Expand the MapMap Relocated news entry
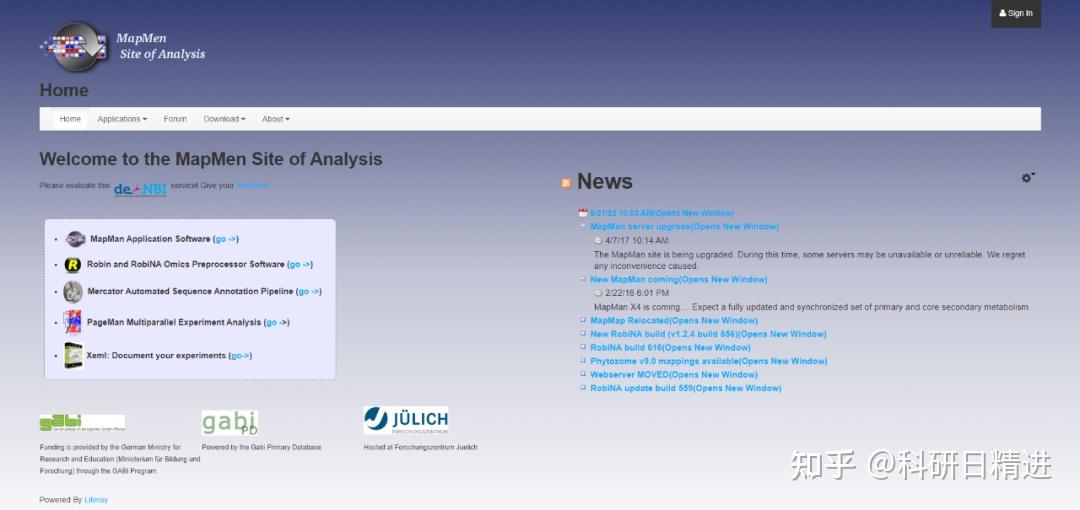 point(583,320)
